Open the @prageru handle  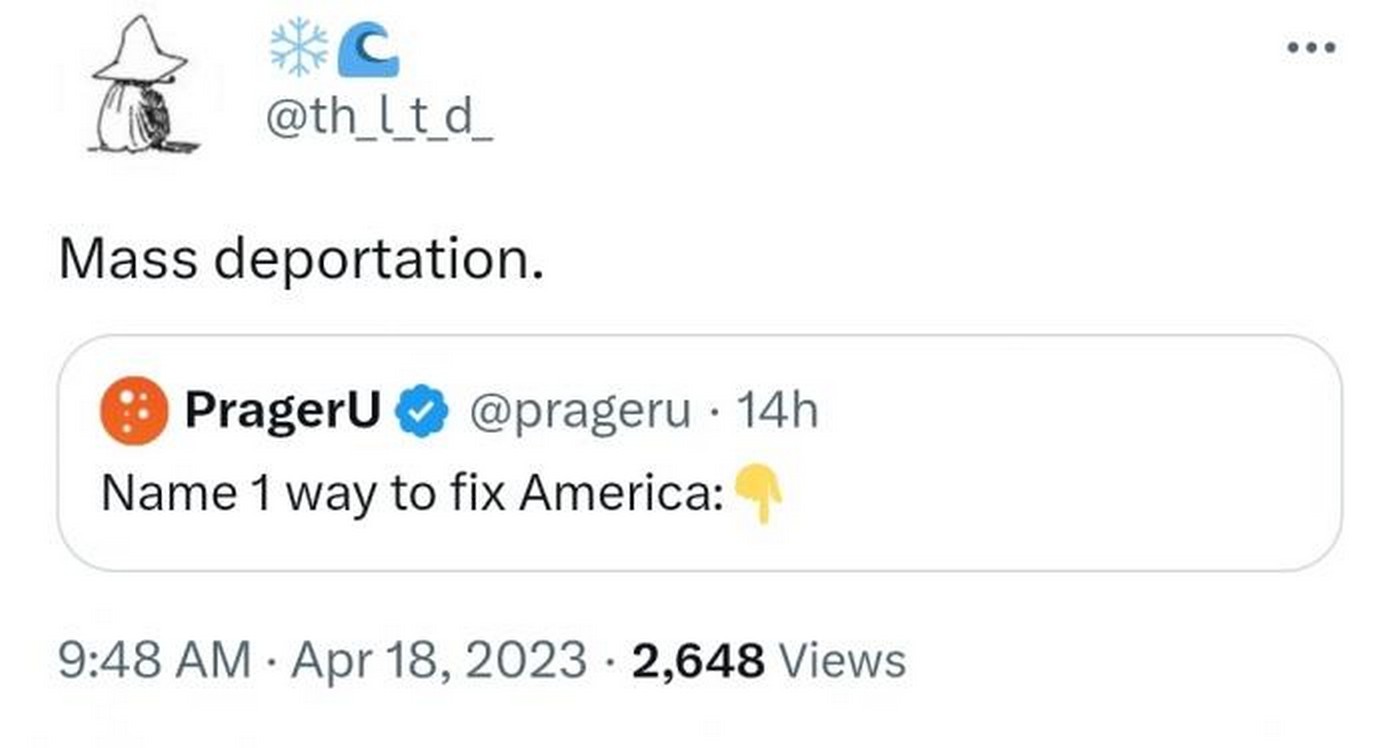point(580,411)
